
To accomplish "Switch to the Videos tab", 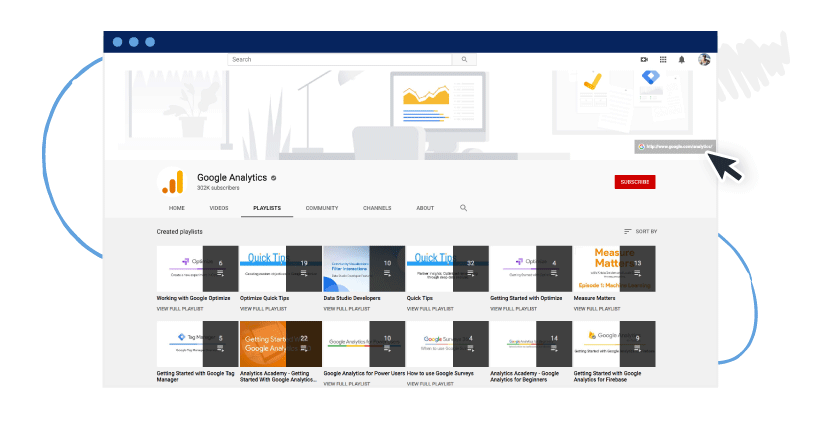I will (x=219, y=208).
